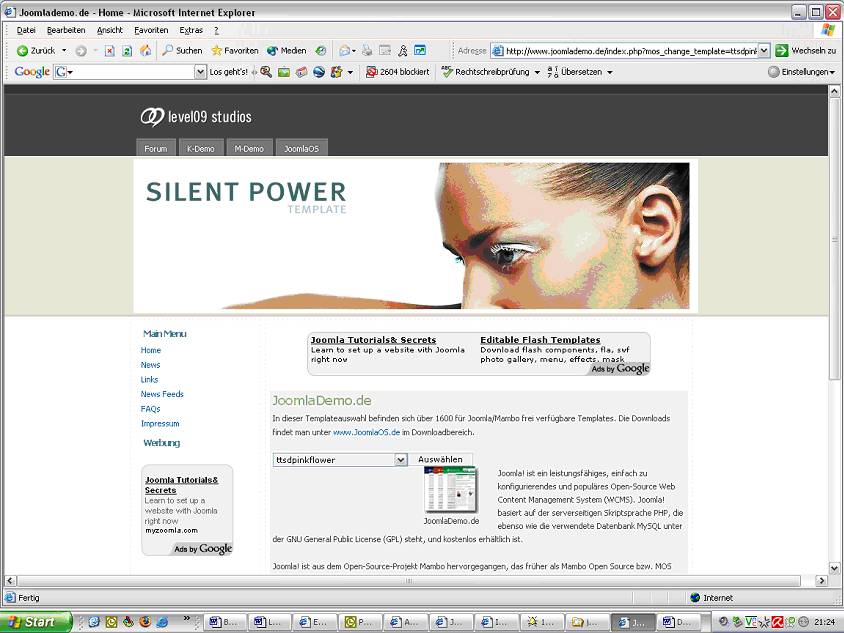Open the mail envelope toolbar button

coord(344,51)
